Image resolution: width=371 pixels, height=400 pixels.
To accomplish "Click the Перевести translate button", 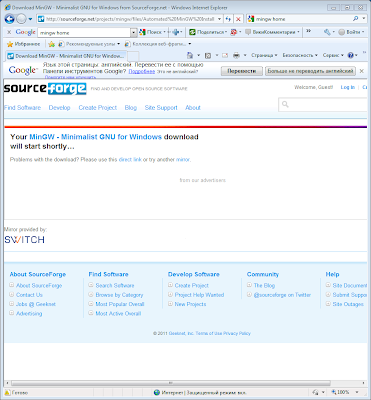I will (x=242, y=71).
